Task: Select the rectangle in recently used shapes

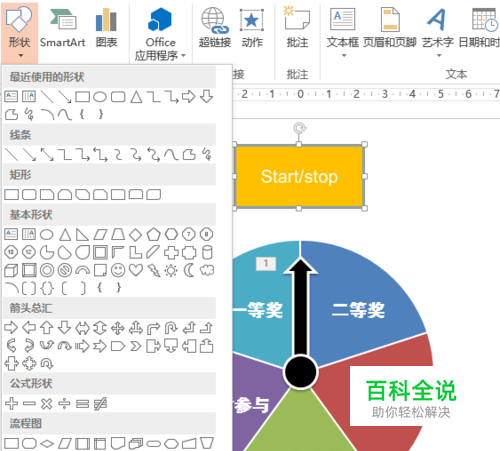Action: 82,97
